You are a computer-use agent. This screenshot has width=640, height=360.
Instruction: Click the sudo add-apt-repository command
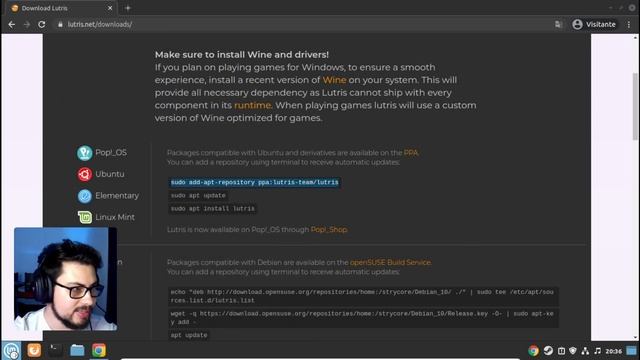[254, 182]
